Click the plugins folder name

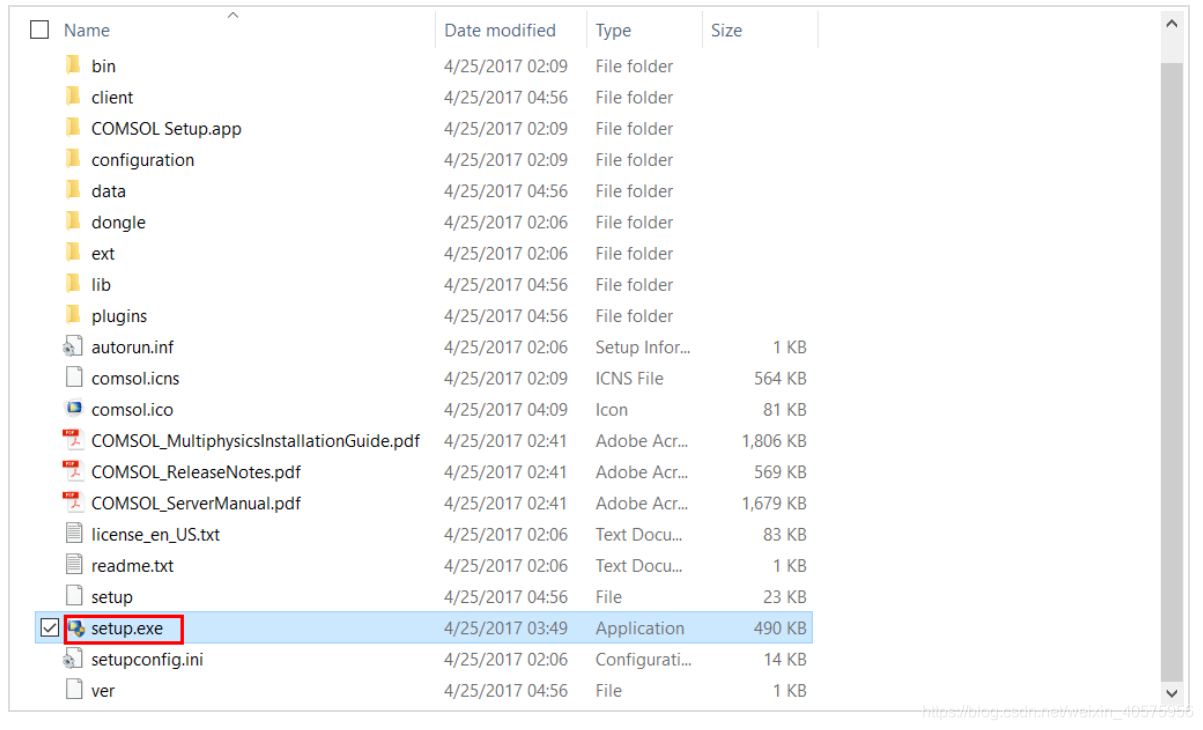119,315
